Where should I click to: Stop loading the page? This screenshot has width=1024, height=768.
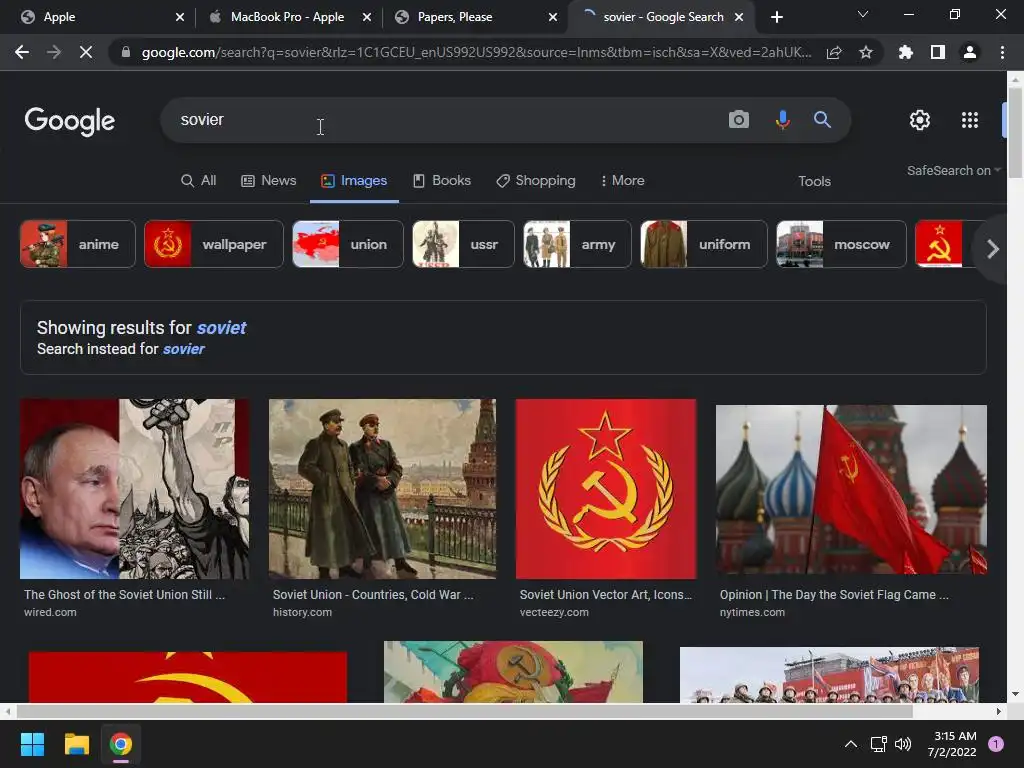(x=86, y=52)
